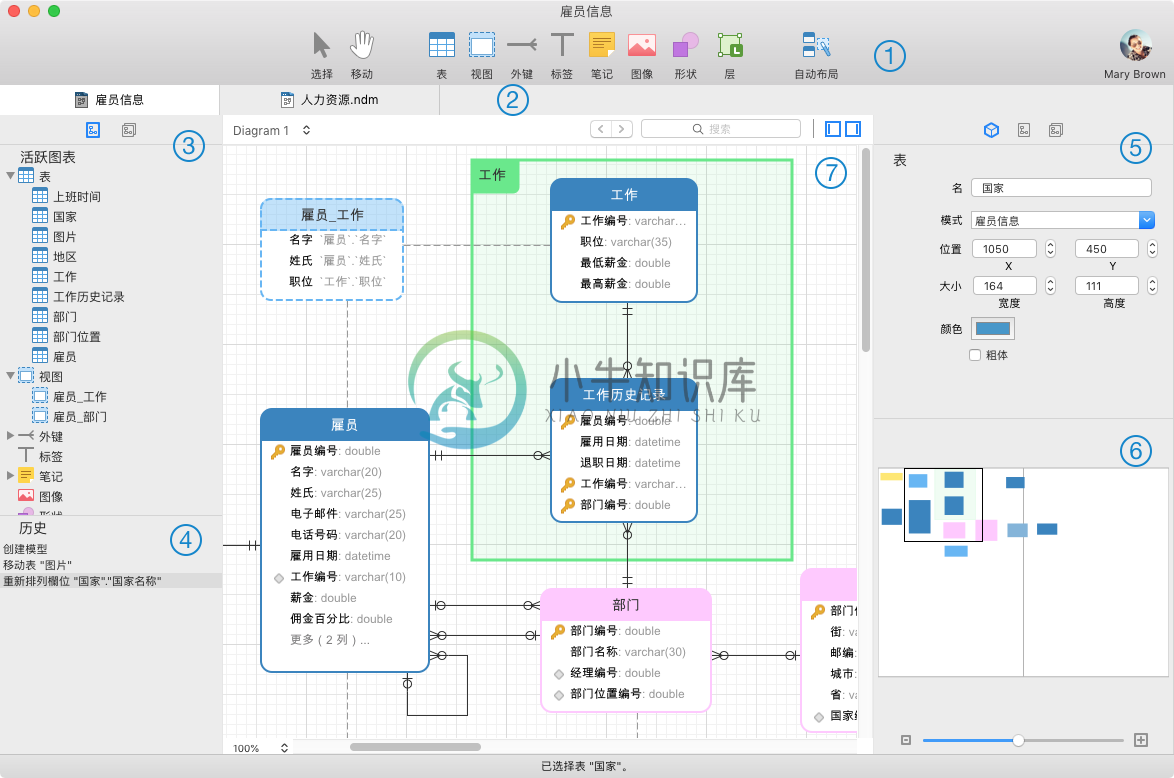
Task: Click history entry 重新排列栏位 "国家"."国家名称"
Action: [x=111, y=581]
